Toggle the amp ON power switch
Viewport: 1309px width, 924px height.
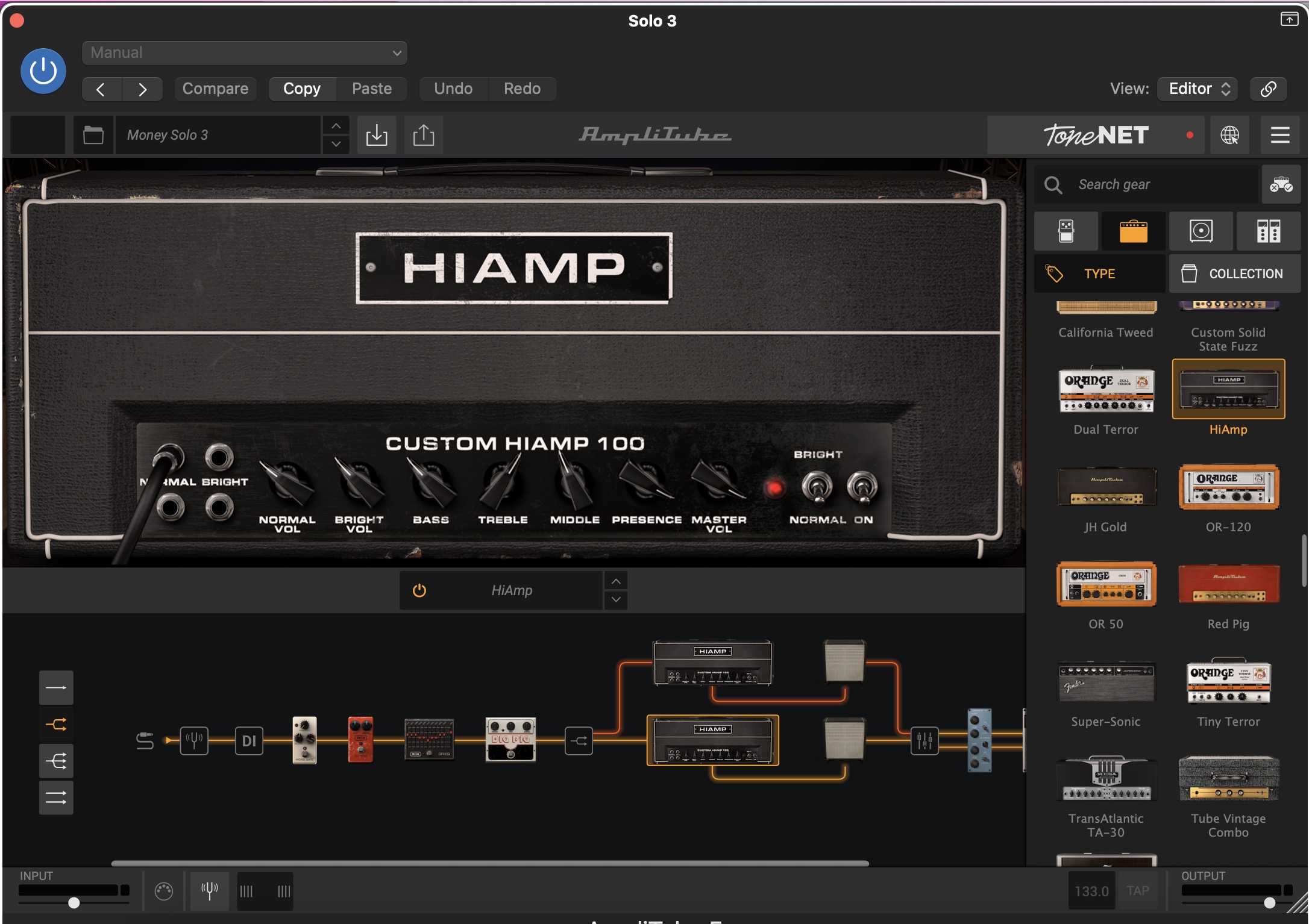(862, 487)
